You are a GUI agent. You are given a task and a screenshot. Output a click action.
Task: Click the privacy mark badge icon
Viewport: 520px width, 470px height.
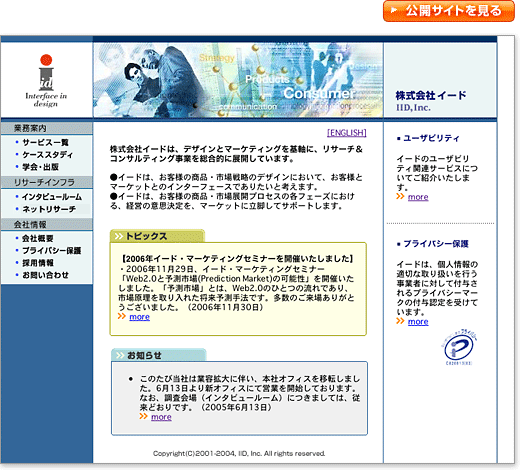click(459, 347)
